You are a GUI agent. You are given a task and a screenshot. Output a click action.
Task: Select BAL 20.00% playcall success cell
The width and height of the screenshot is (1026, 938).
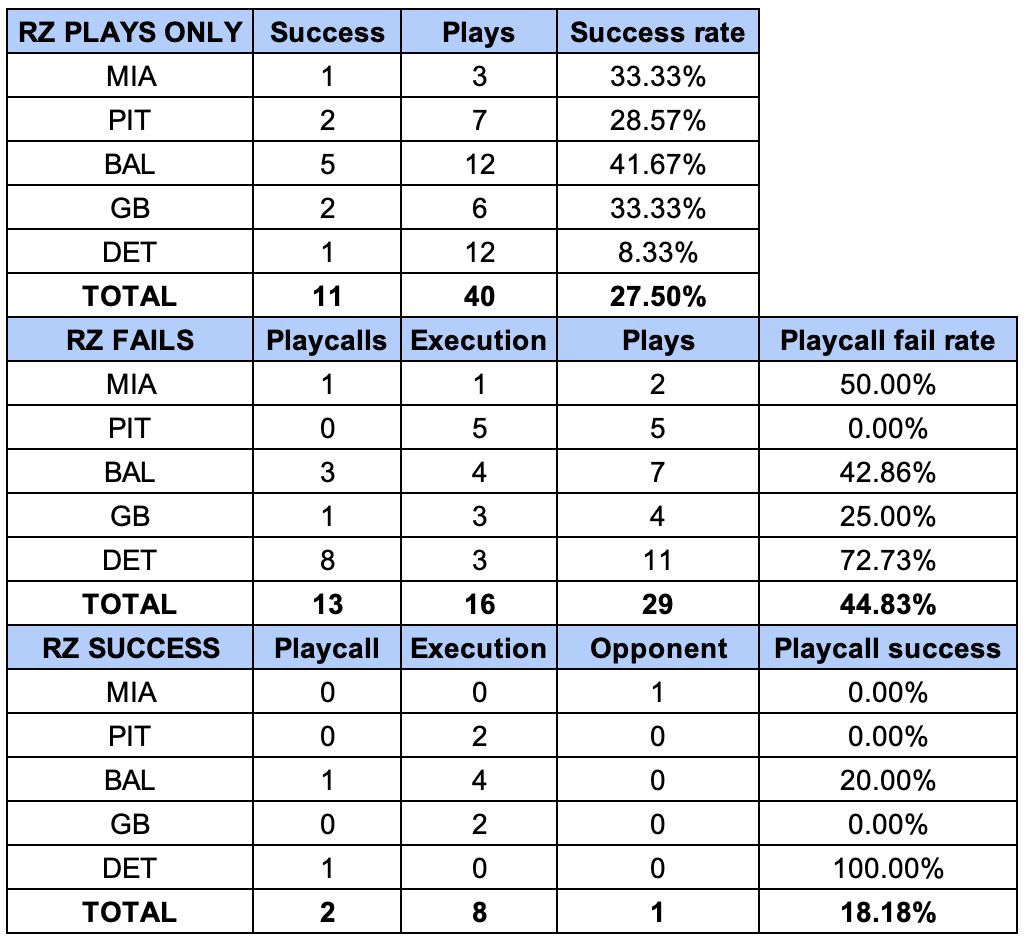coord(888,780)
